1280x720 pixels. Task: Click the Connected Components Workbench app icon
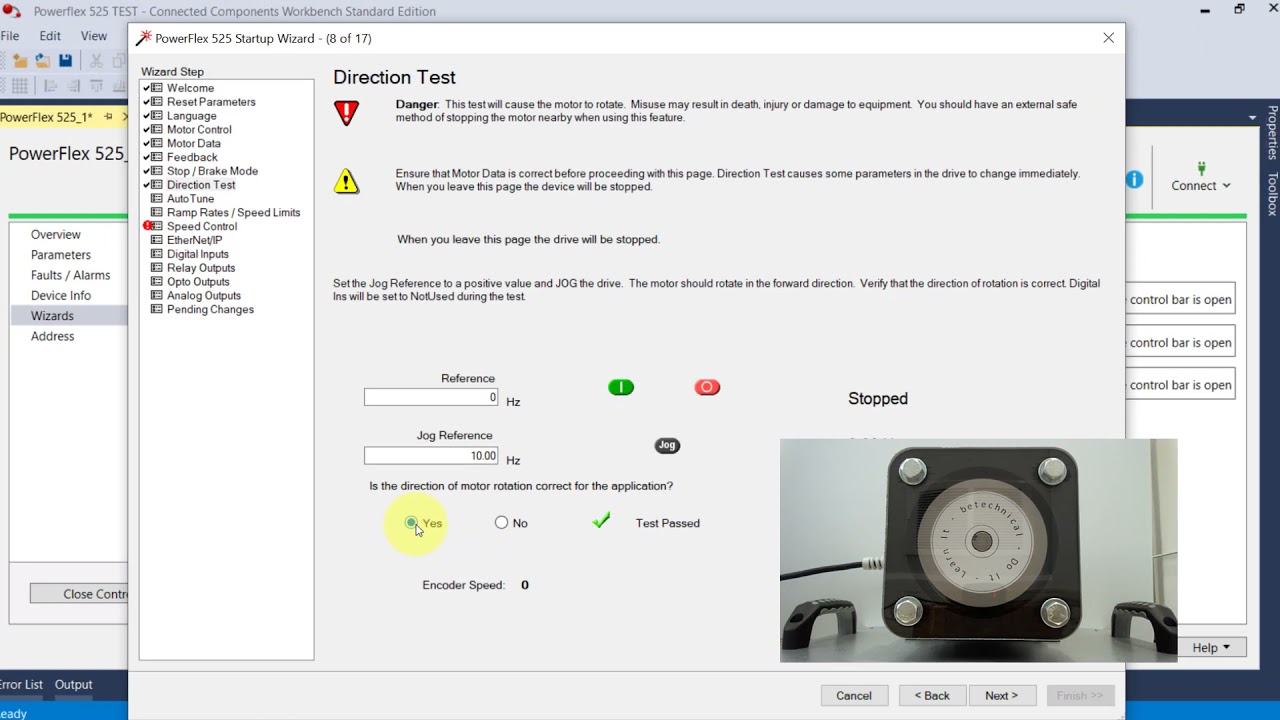pyautogui.click(x=11, y=11)
